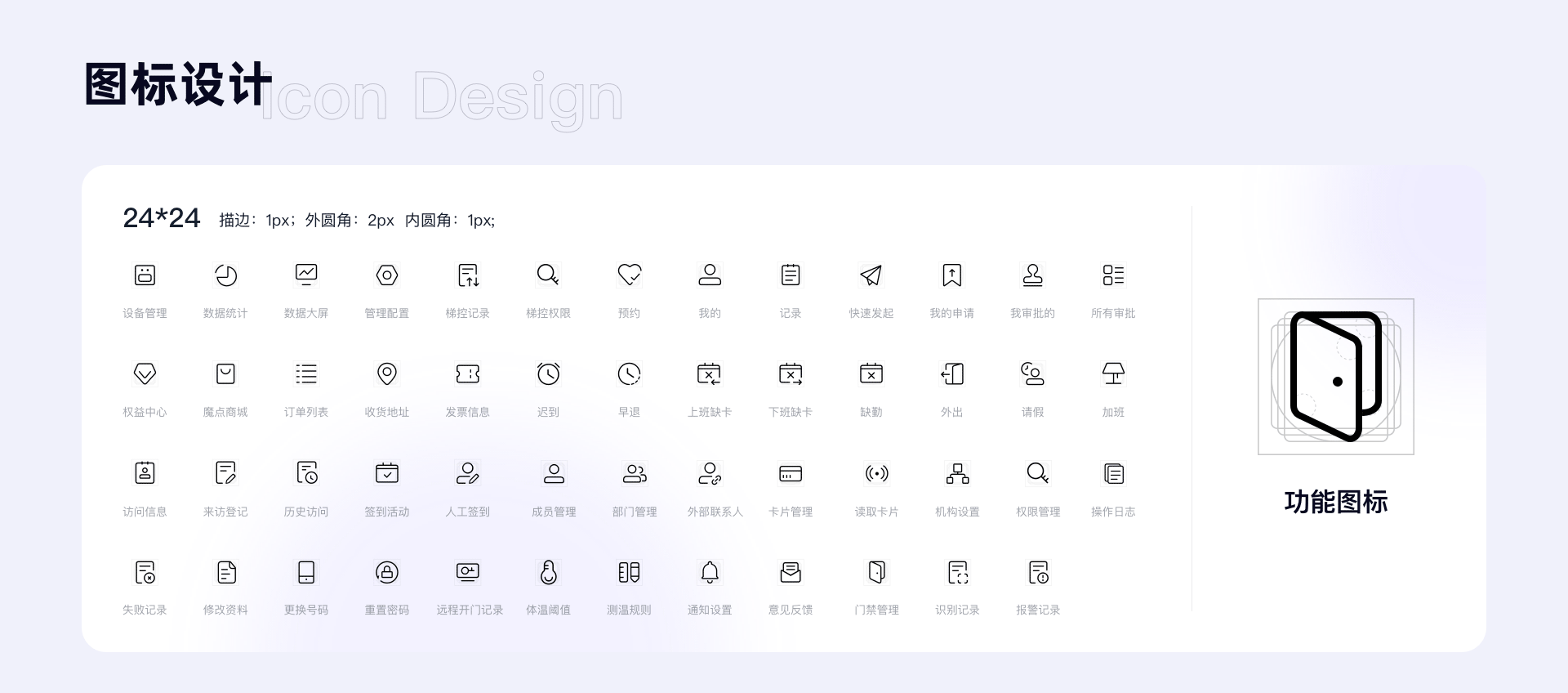The height and width of the screenshot is (693, 1568).
Task: Click the 来访登记 edit note icon
Action: [225, 473]
